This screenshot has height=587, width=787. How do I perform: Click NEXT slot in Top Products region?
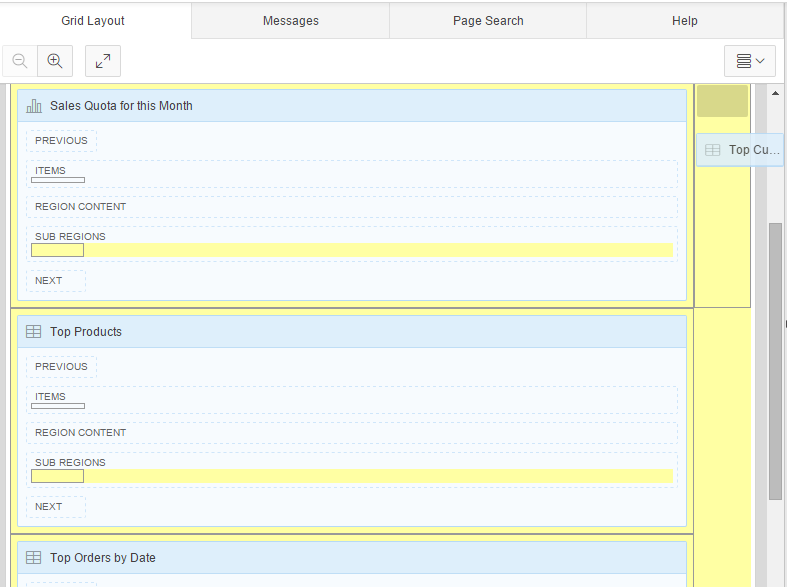click(49, 507)
